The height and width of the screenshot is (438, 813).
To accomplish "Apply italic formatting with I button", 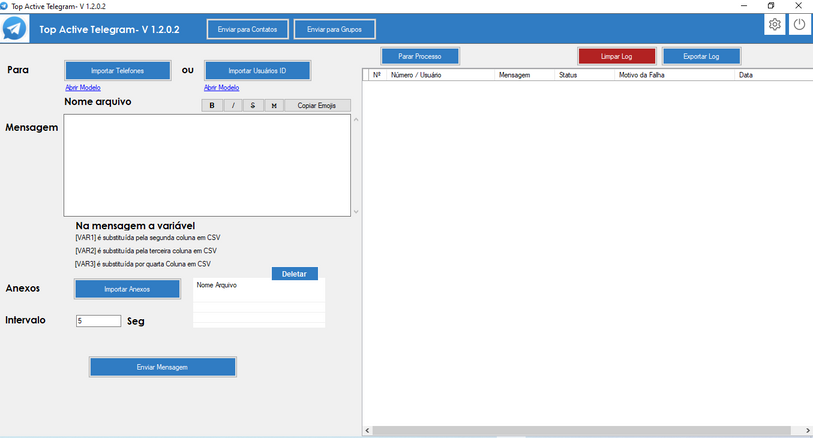I will click(233, 105).
